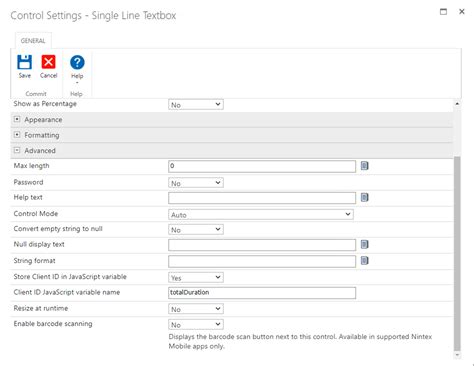Open Convert empty string to null dropdown
474x366 pixels.
(x=196, y=230)
